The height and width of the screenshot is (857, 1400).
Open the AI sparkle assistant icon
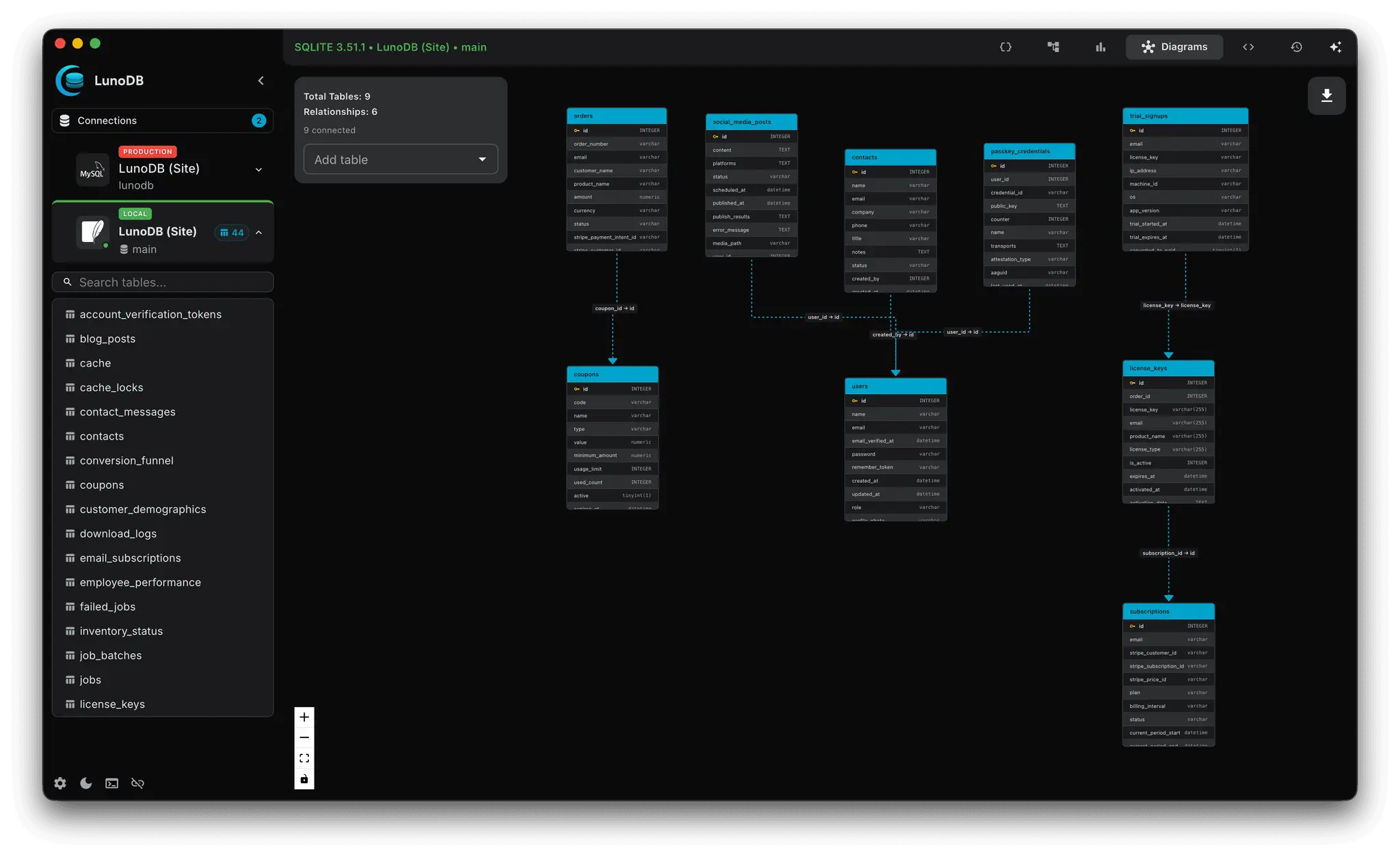click(1335, 47)
